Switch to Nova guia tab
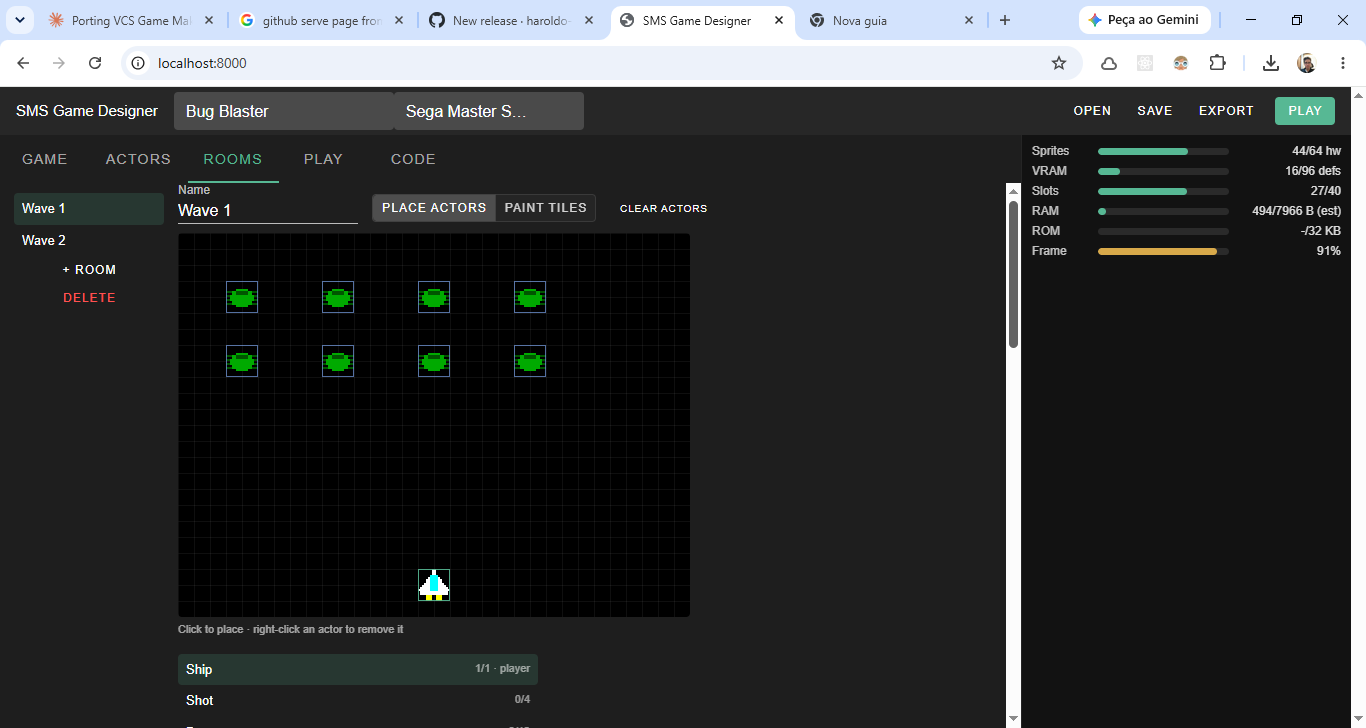The height and width of the screenshot is (728, 1366). pos(892,20)
